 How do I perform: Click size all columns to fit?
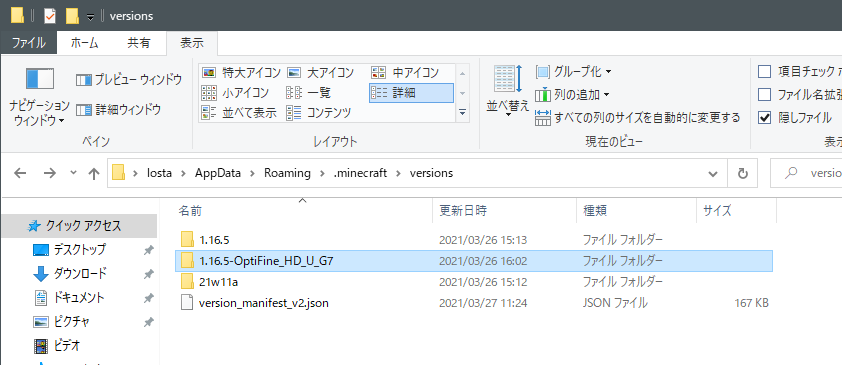(x=638, y=118)
